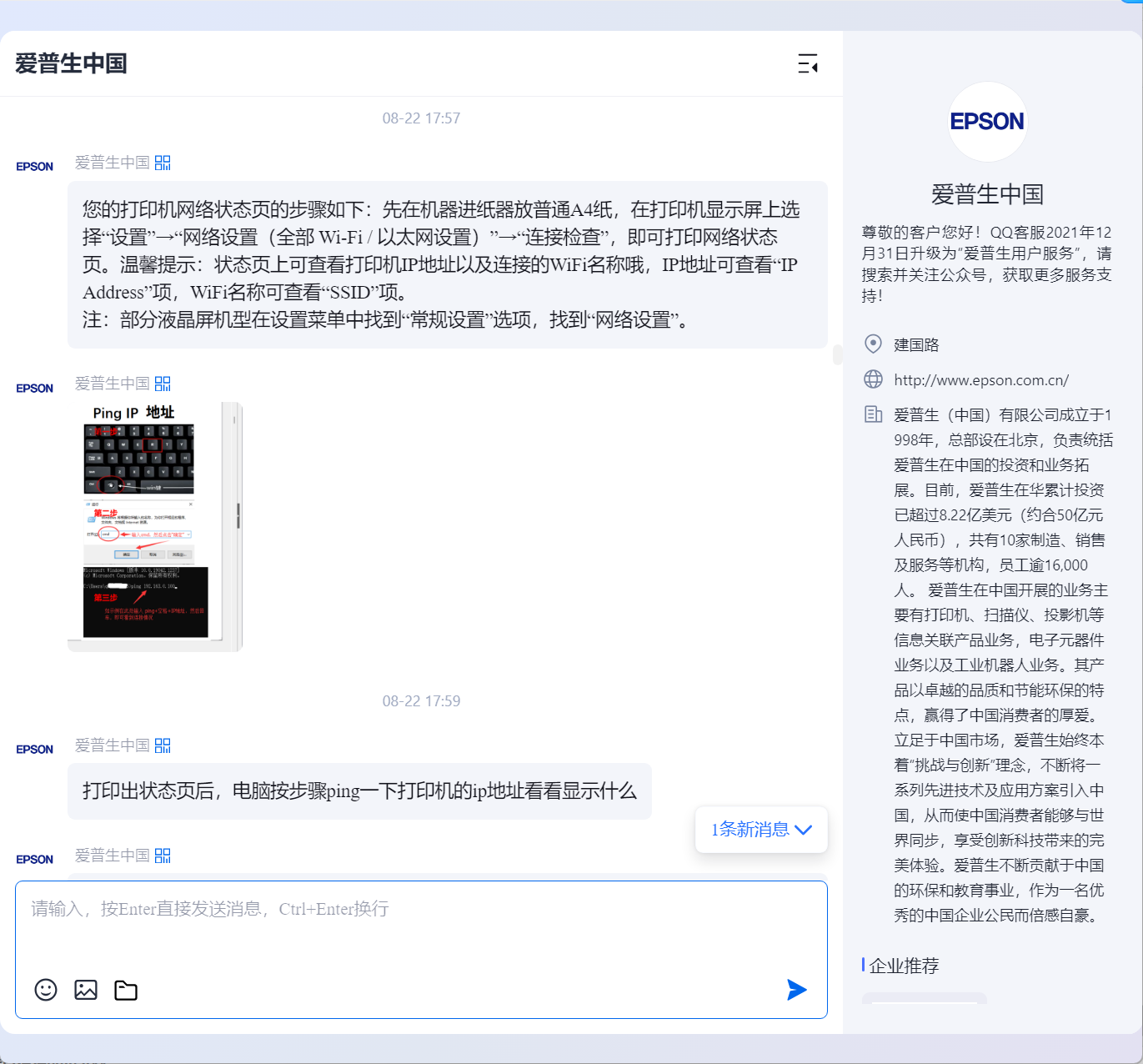Click 建国路 address text

(x=916, y=344)
